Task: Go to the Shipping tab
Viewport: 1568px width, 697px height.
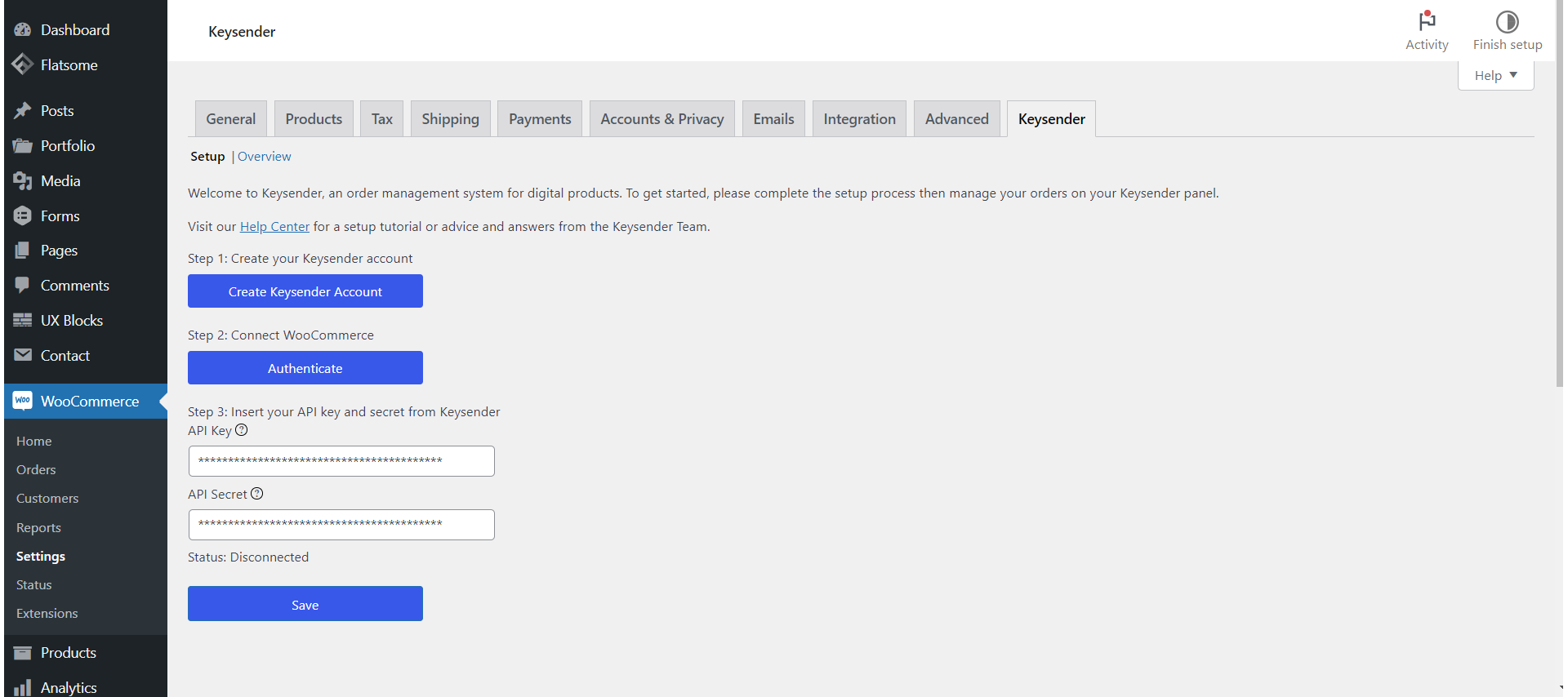Action: (451, 118)
